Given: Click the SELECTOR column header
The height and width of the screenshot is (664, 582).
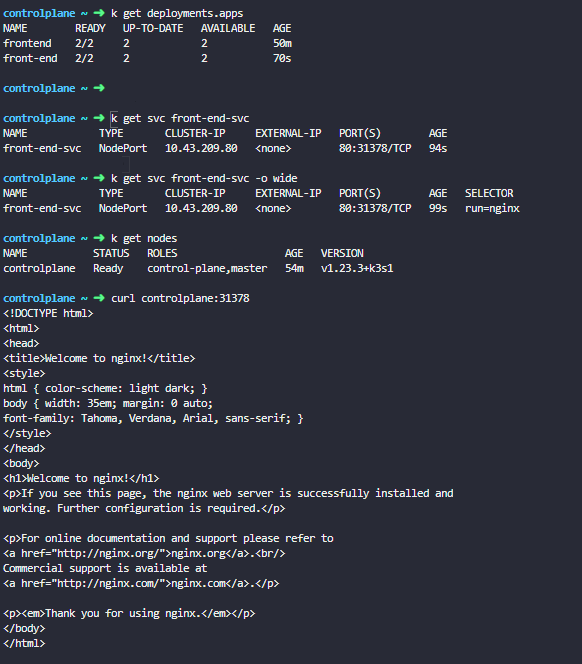Looking at the screenshot, I should point(489,194).
